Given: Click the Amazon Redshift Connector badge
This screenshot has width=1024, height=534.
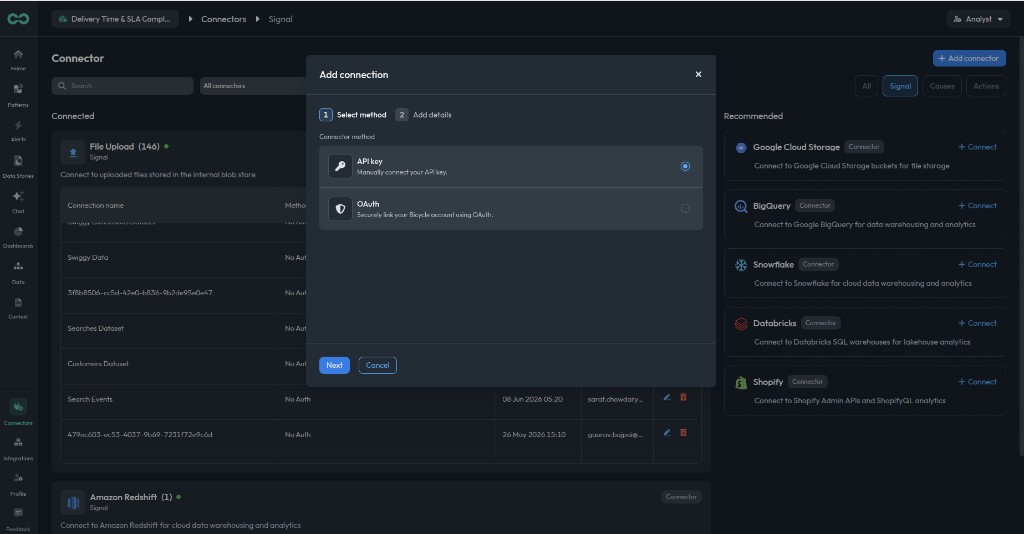Looking at the screenshot, I should tap(681, 497).
